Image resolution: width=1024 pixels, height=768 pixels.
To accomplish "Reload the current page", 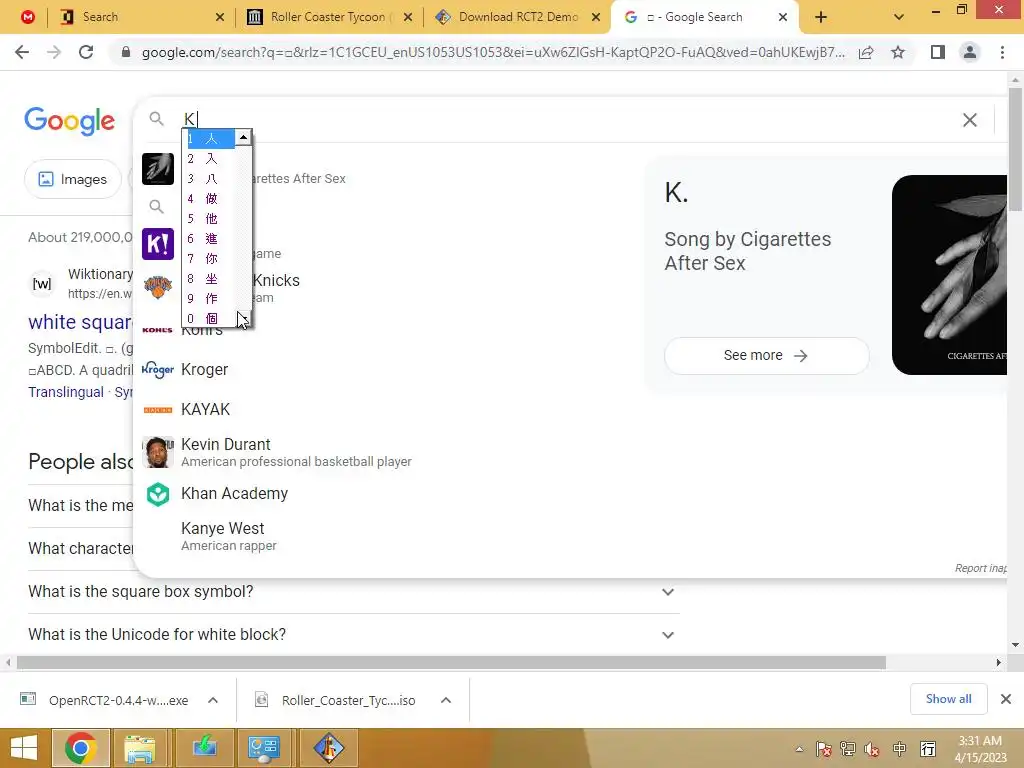I will click(86, 52).
